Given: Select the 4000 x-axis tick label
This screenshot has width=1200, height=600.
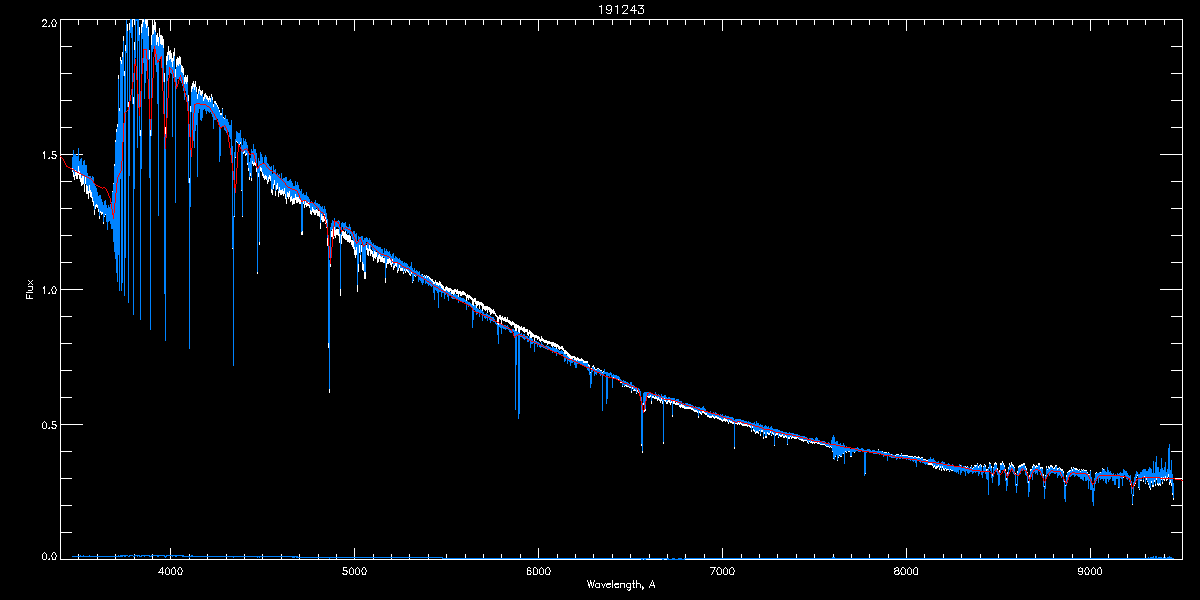Looking at the screenshot, I should point(170,572).
